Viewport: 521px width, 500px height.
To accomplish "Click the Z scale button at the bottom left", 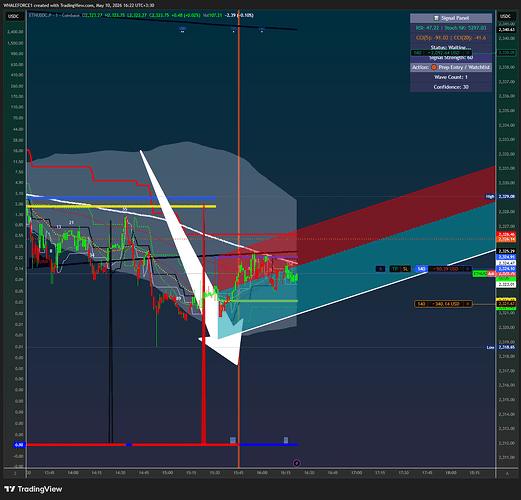I will tap(15, 473).
